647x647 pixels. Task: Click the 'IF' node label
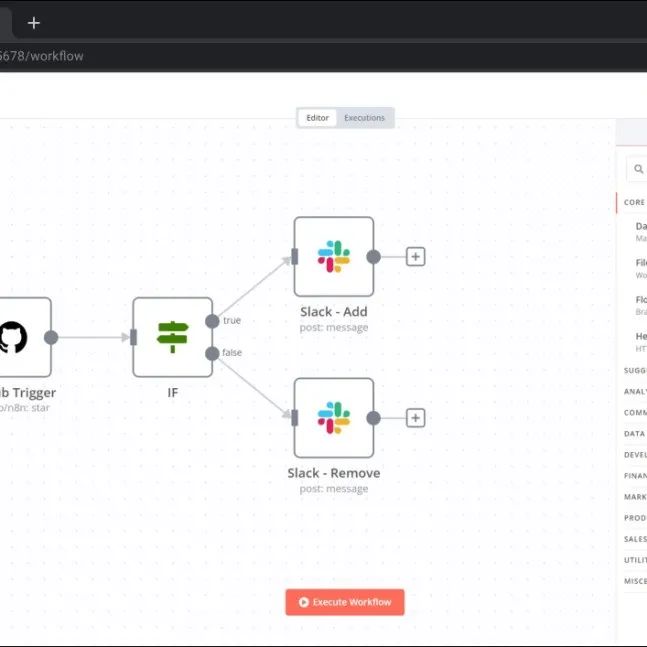click(x=172, y=392)
